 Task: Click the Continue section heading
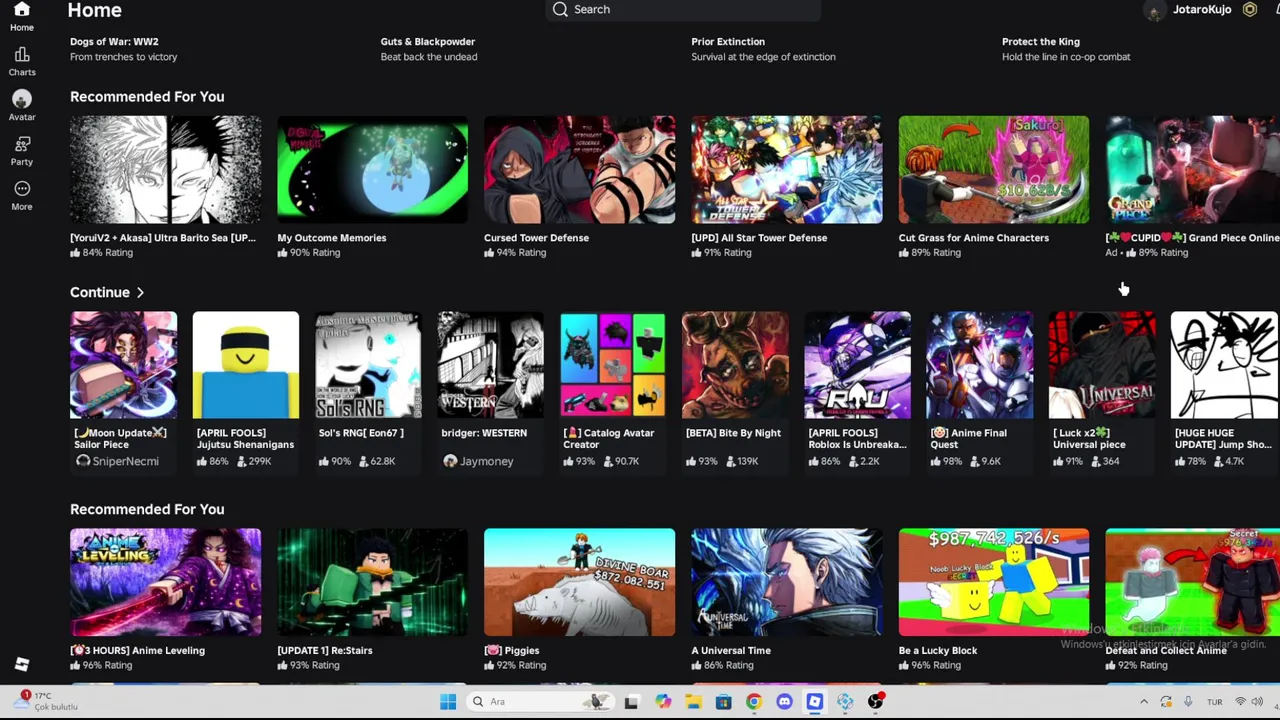[100, 292]
